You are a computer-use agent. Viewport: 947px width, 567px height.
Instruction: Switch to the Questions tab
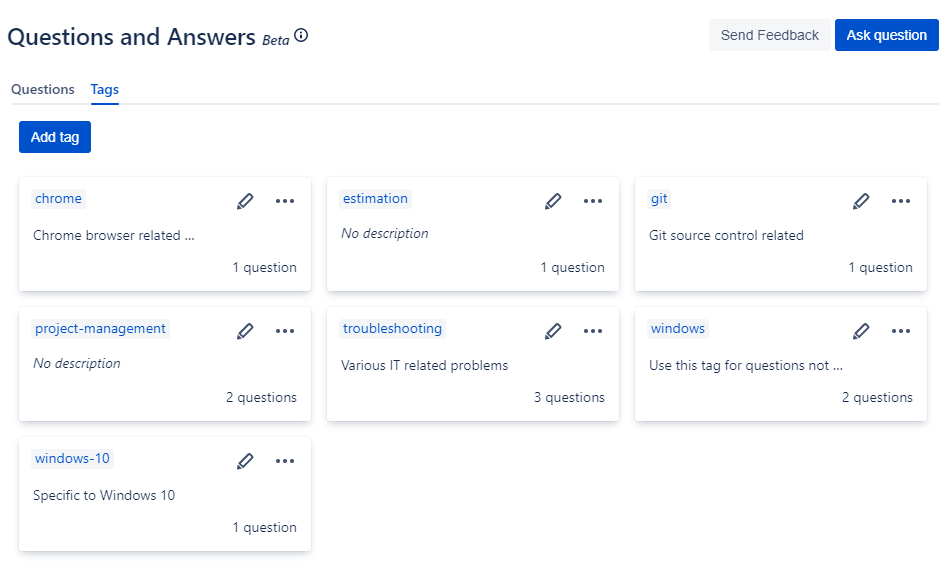tap(43, 89)
